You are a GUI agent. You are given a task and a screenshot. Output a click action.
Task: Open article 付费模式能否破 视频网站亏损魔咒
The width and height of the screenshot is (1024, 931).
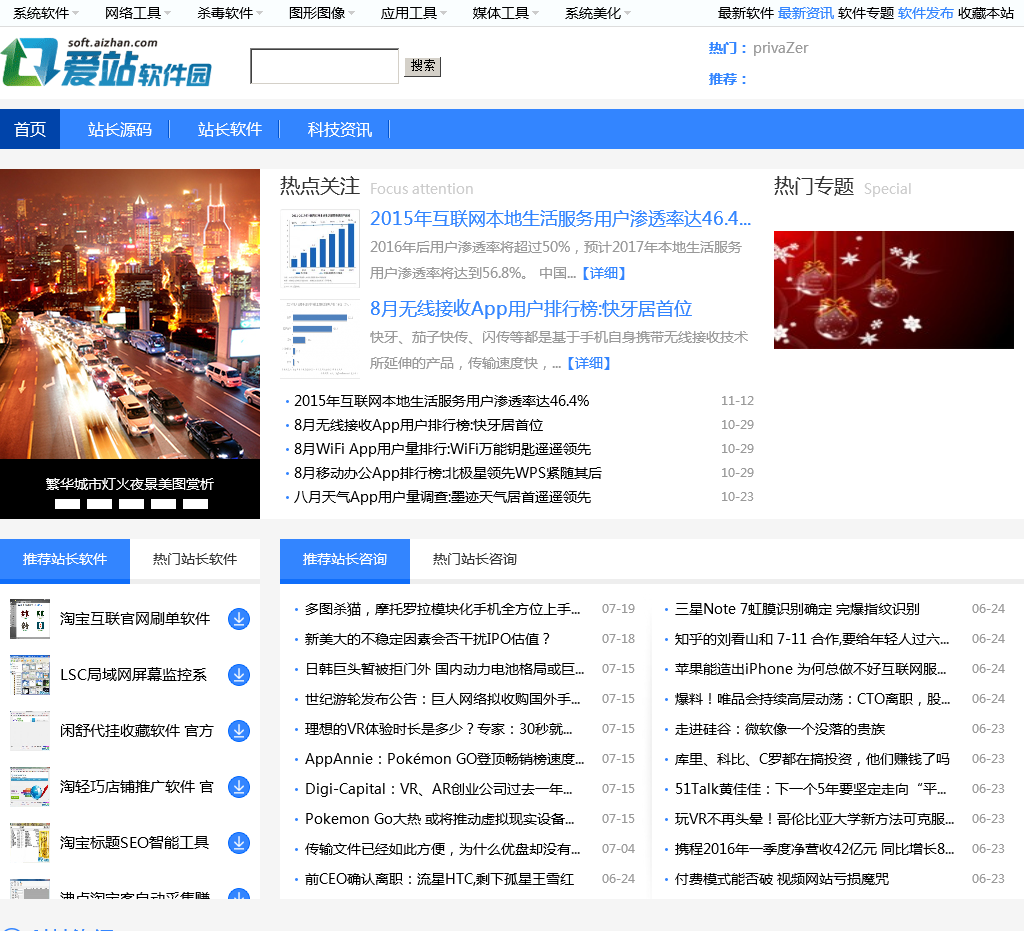point(782,879)
